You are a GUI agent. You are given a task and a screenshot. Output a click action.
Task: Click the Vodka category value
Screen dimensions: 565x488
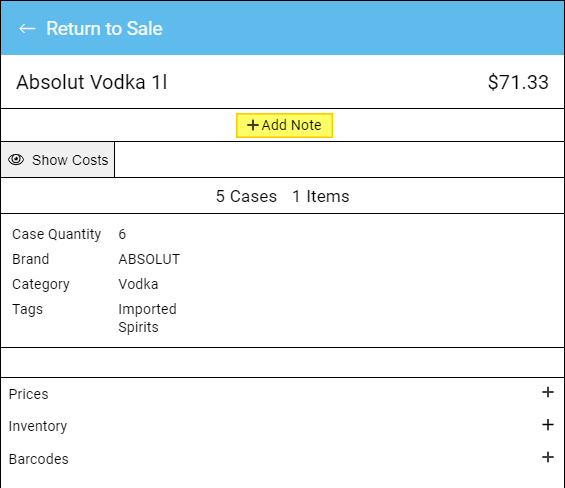[x=138, y=284]
